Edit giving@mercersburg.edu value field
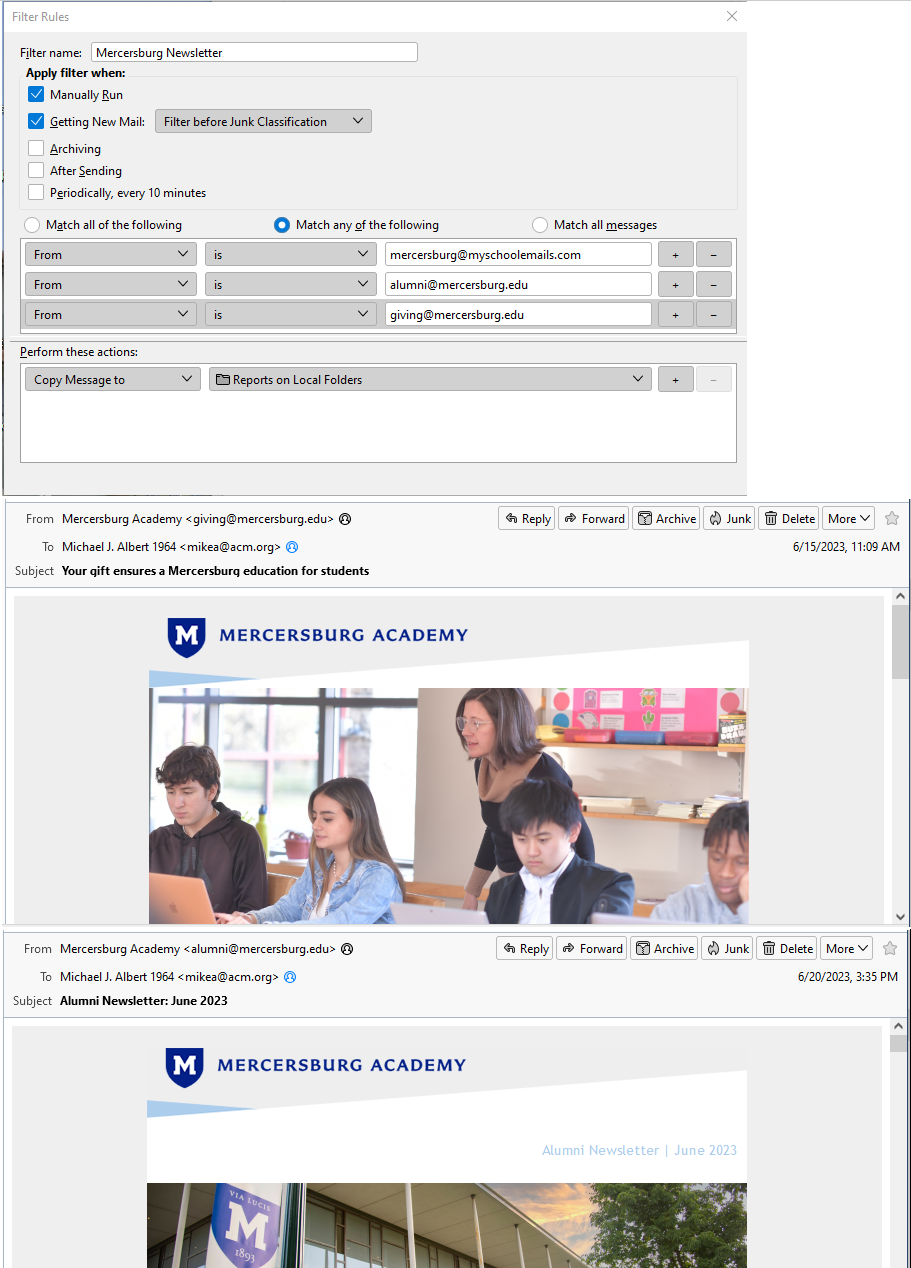911x1268 pixels. click(518, 315)
